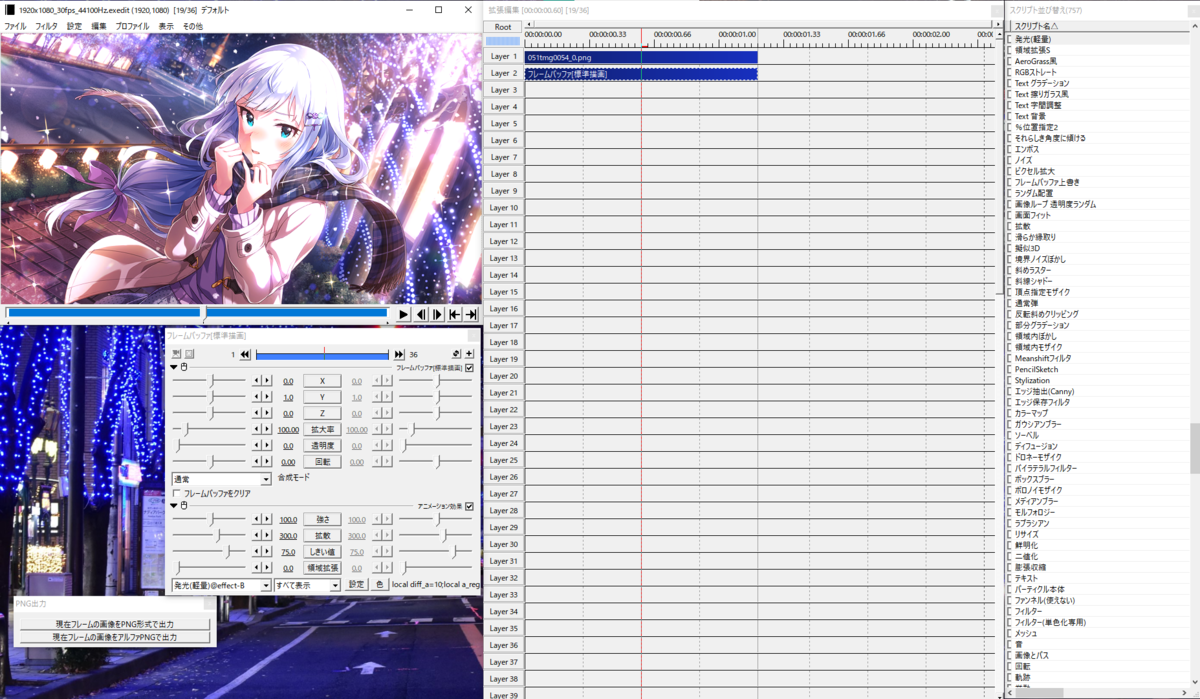This screenshot has height=699, width=1200.
Task: Decrease 強さ value with left arrow
Action: pos(257,519)
